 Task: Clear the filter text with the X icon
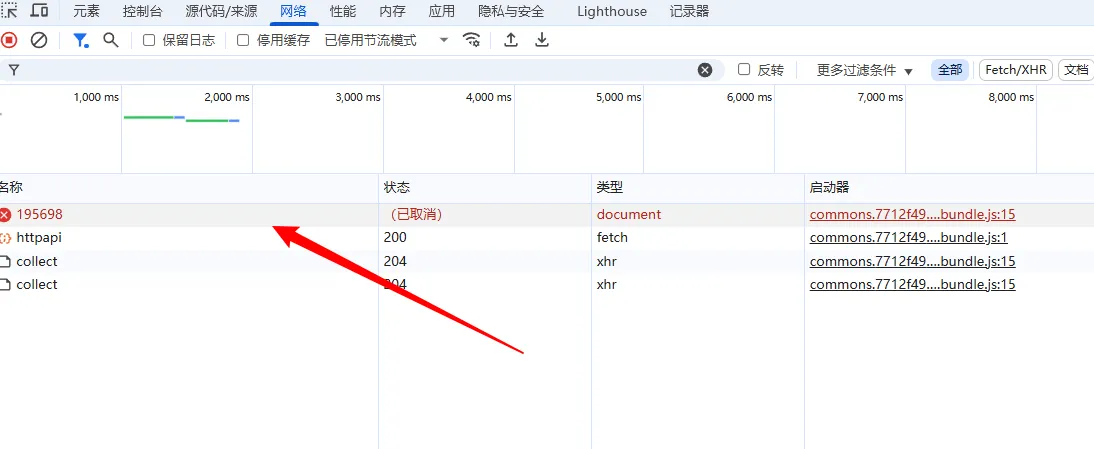[705, 70]
